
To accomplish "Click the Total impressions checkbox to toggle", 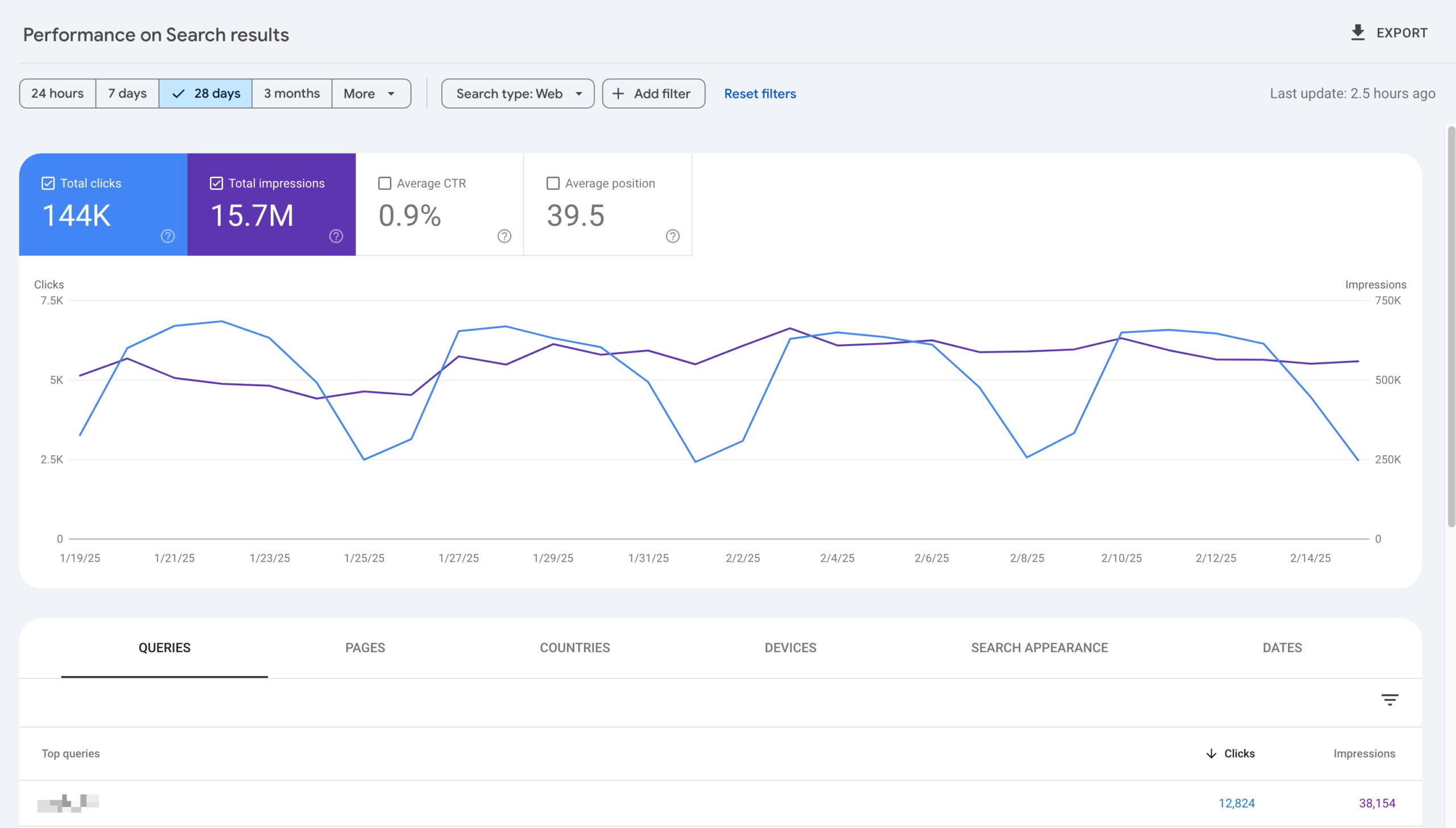I will (216, 184).
